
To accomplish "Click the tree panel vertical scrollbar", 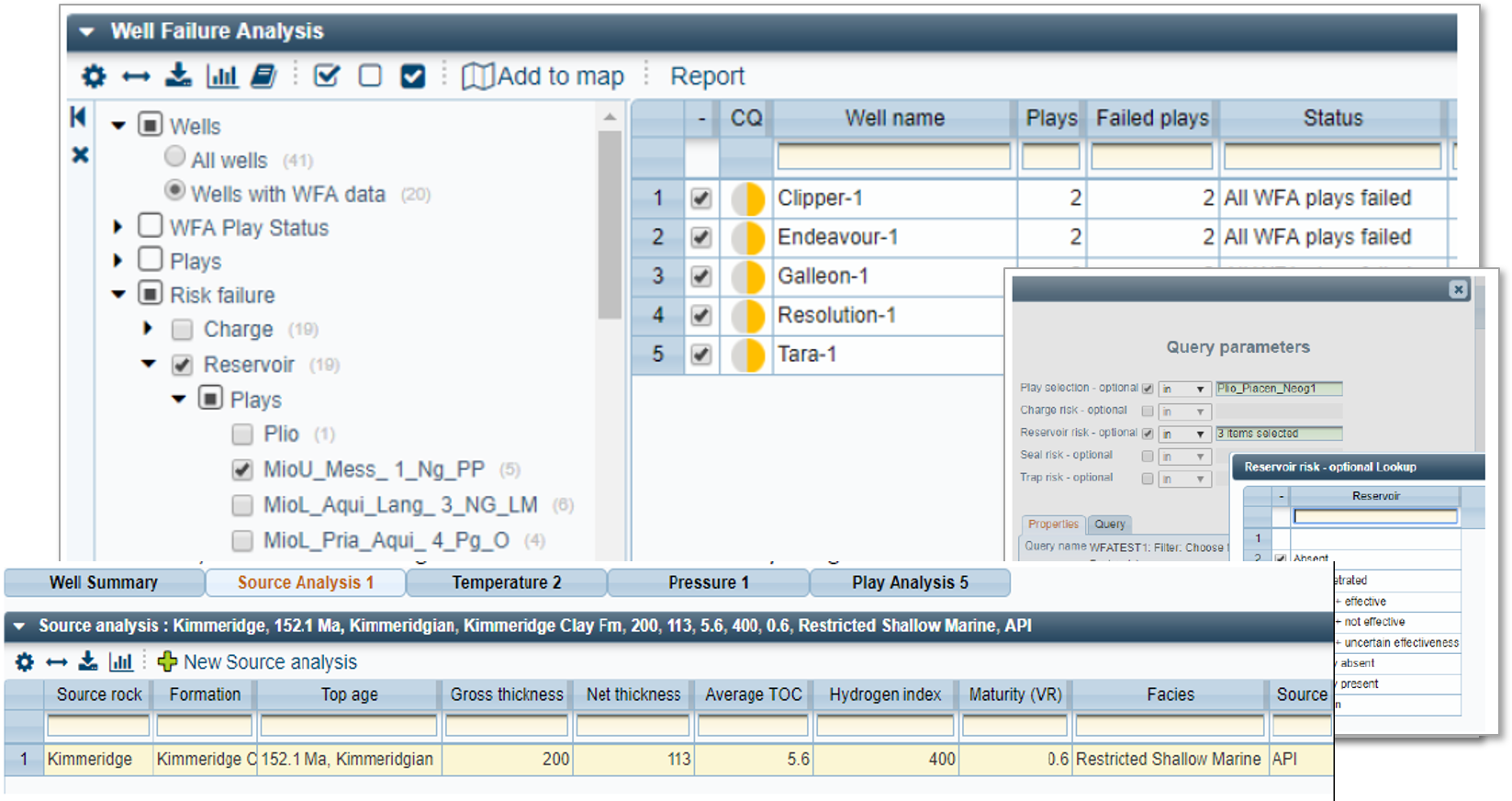I will [x=610, y=225].
